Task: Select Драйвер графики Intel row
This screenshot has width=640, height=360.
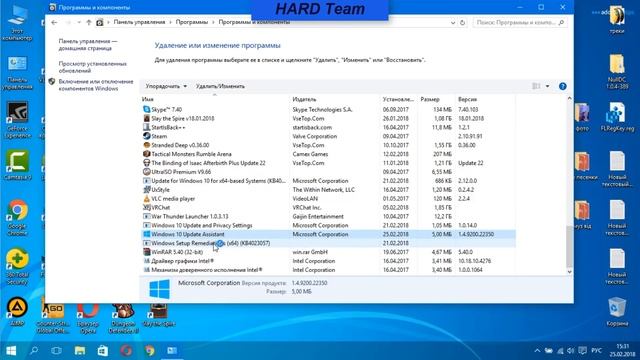Action: pos(328,261)
